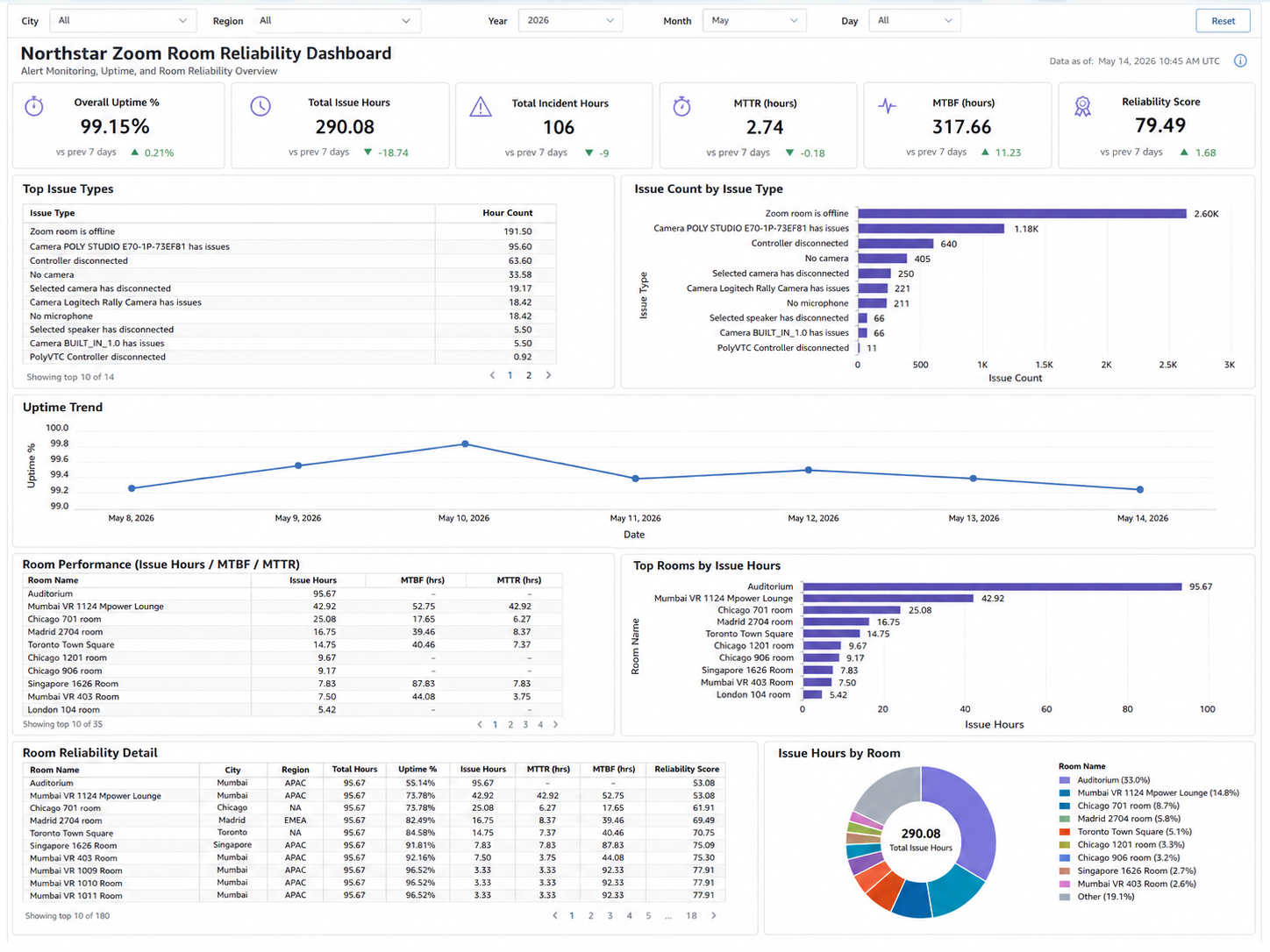Open page 5 of Room Reliability Detail
The image size is (1270, 952).
(648, 915)
